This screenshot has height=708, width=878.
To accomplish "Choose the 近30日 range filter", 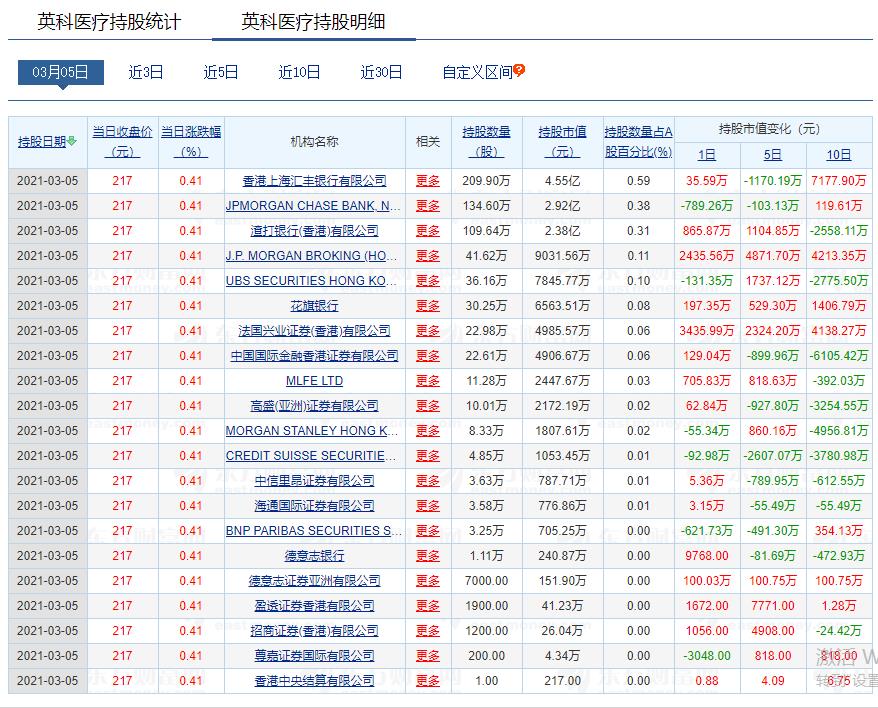I will (381, 72).
